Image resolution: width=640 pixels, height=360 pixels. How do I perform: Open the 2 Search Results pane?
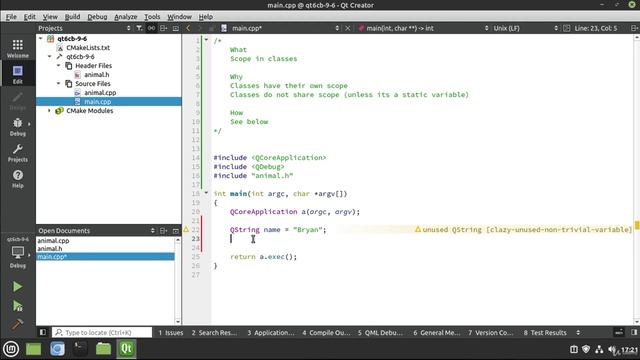[214, 332]
